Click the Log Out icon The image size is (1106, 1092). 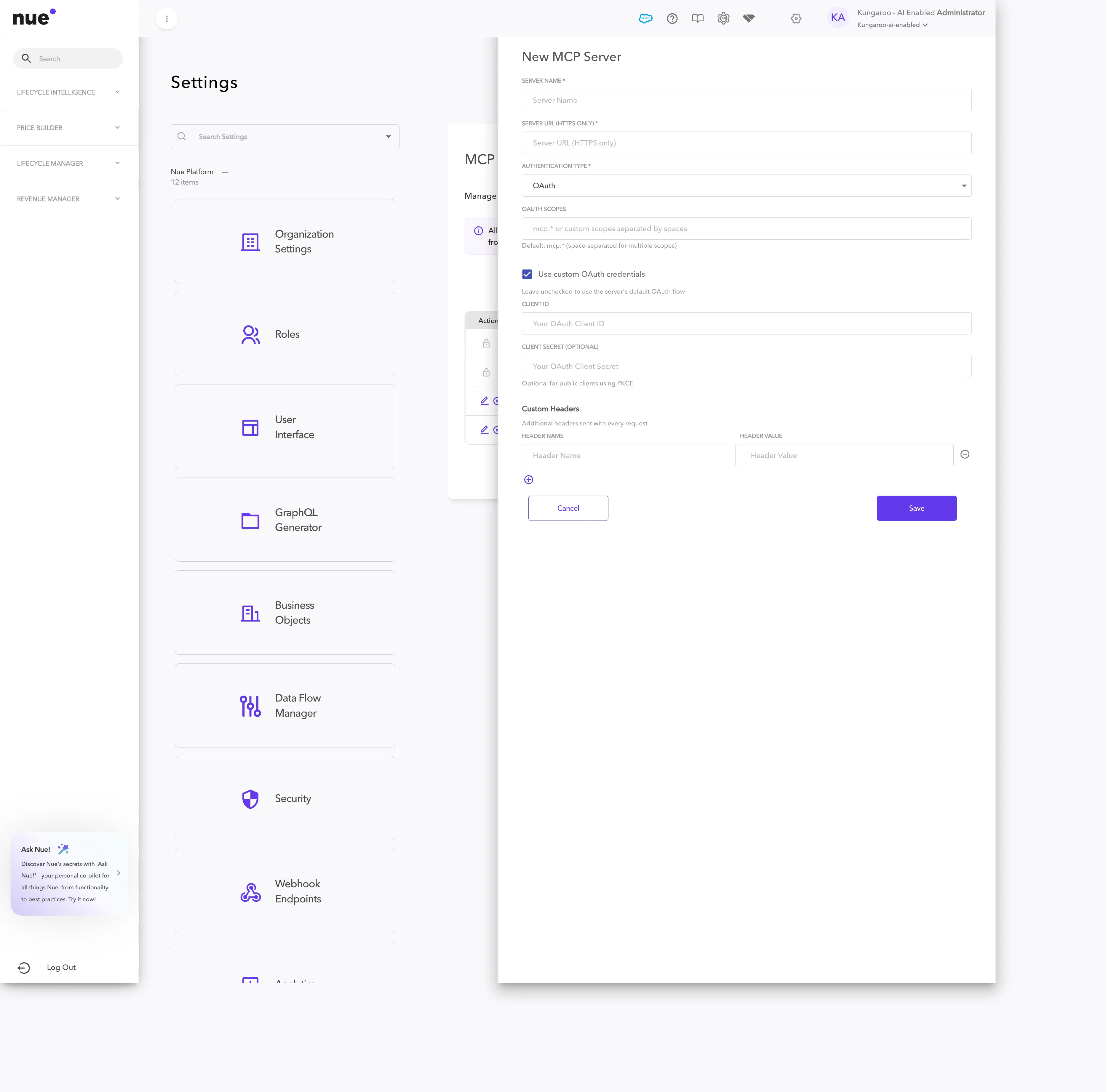pos(24,968)
